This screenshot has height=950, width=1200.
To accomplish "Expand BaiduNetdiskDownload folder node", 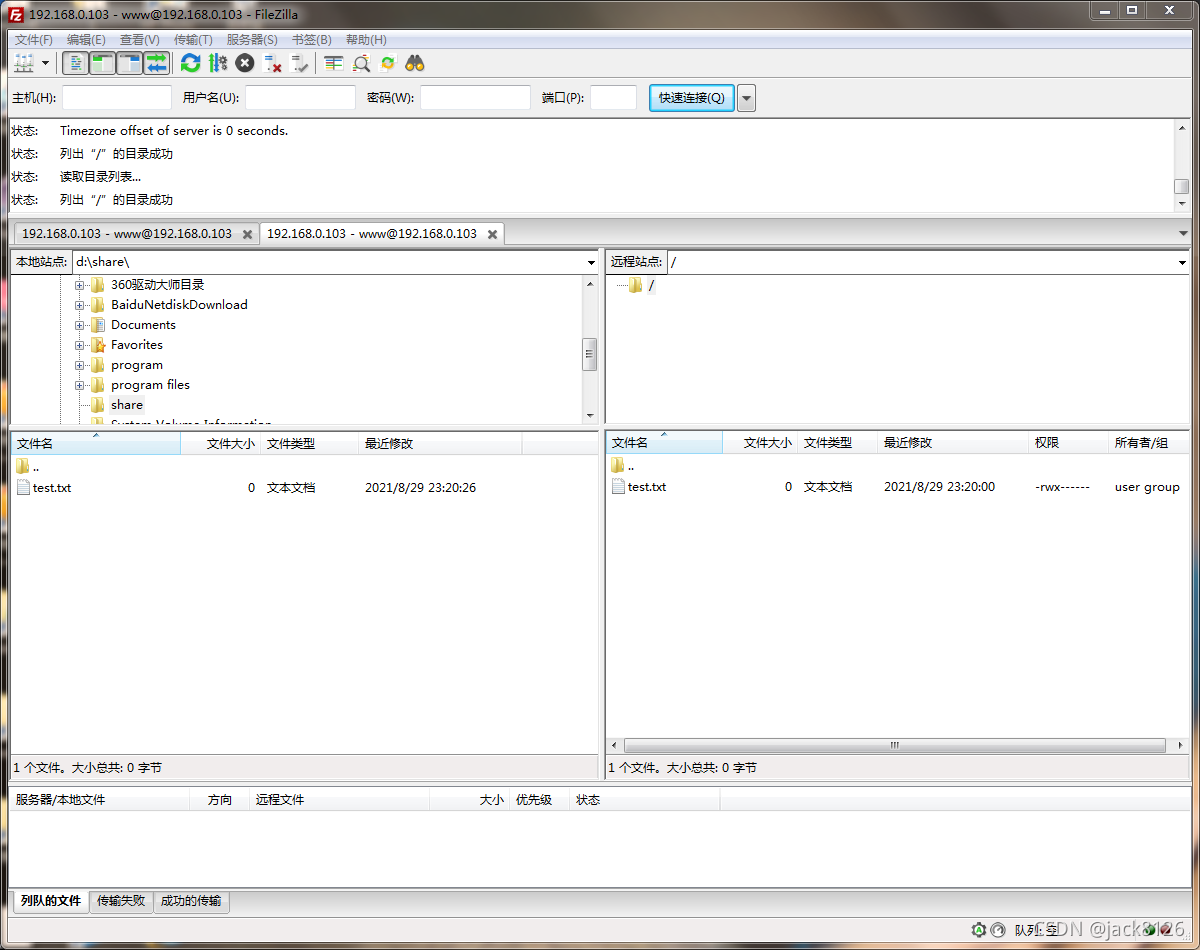I will 80,305.
